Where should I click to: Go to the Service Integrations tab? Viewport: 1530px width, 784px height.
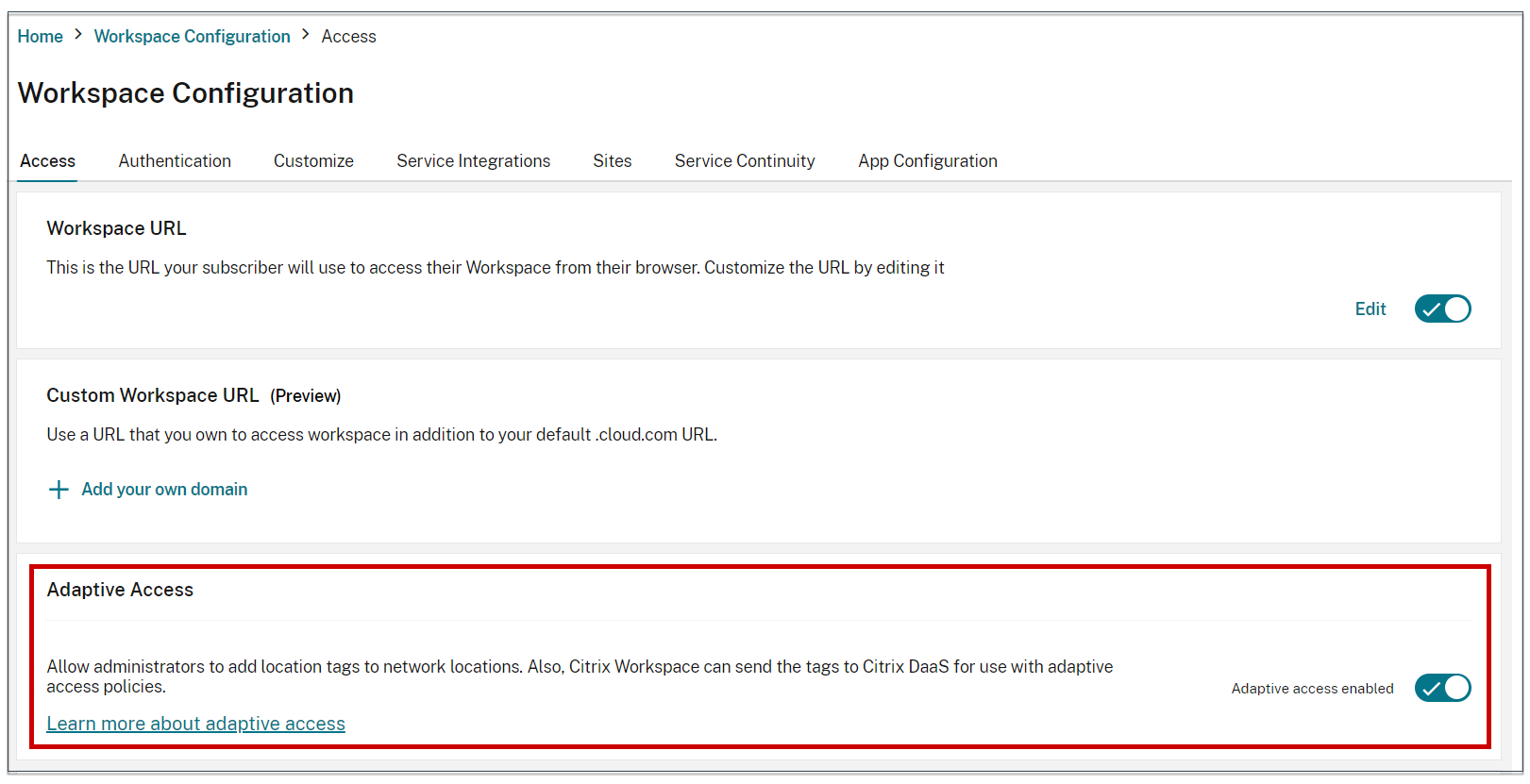(x=473, y=161)
